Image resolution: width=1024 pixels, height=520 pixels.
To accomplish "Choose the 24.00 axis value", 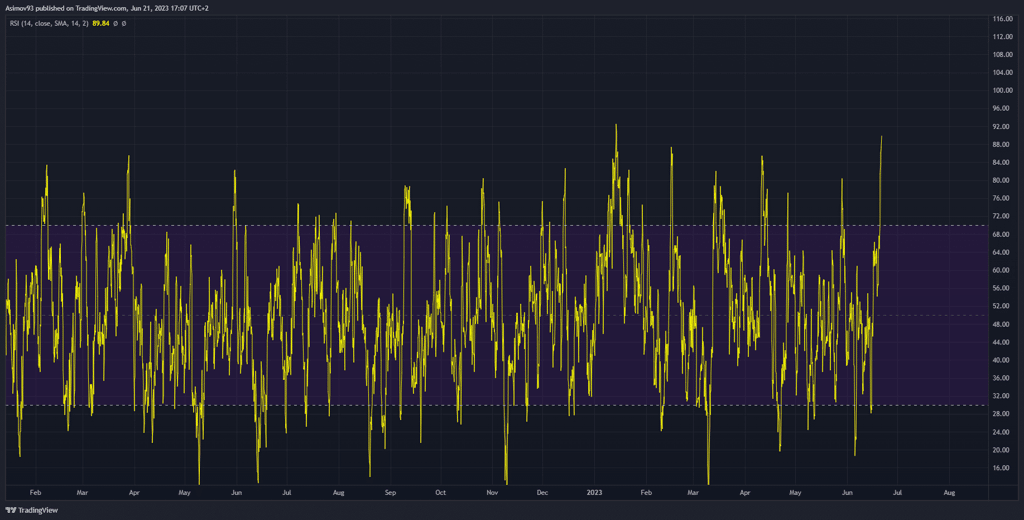I will [x=1002, y=432].
